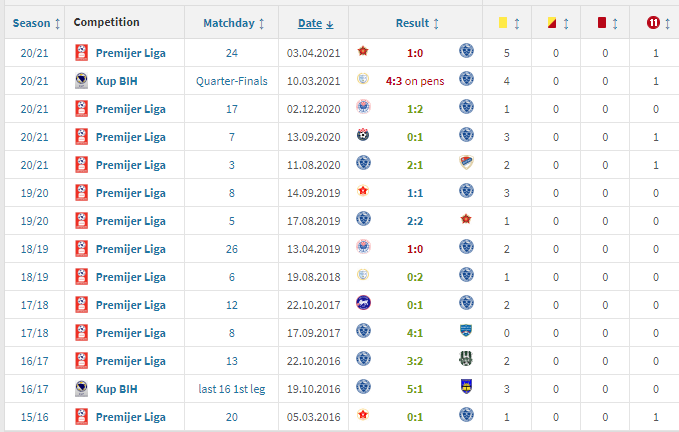Open the 4:3 on pens match report
The width and height of the screenshot is (679, 432).
click(x=415, y=81)
